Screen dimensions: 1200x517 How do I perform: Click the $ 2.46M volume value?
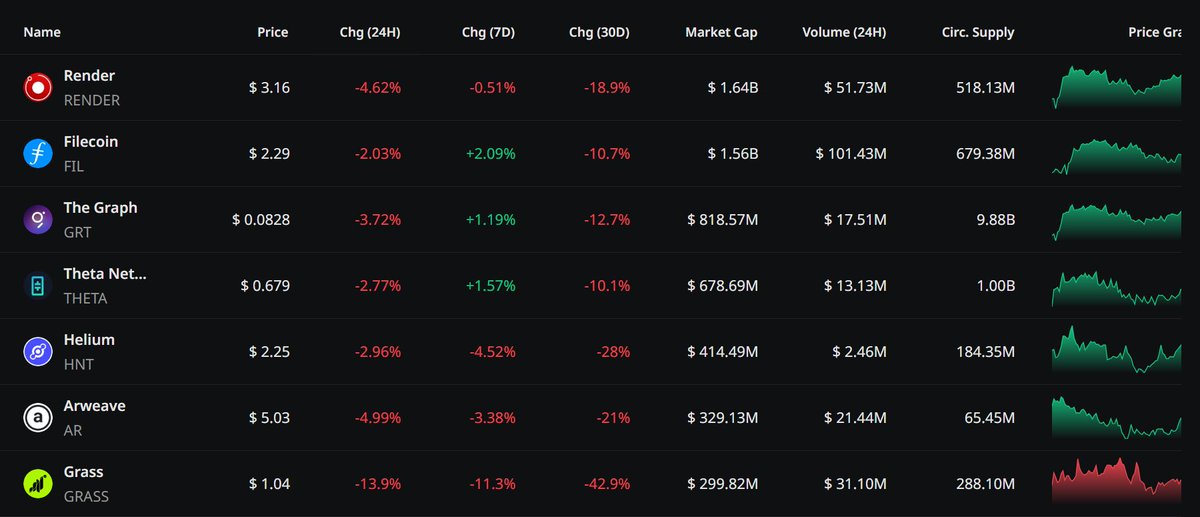pyautogui.click(x=859, y=352)
